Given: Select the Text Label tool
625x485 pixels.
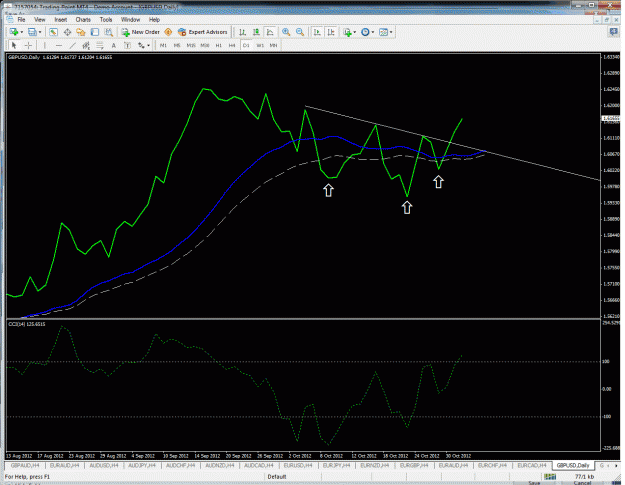Looking at the screenshot, I should click(127, 45).
